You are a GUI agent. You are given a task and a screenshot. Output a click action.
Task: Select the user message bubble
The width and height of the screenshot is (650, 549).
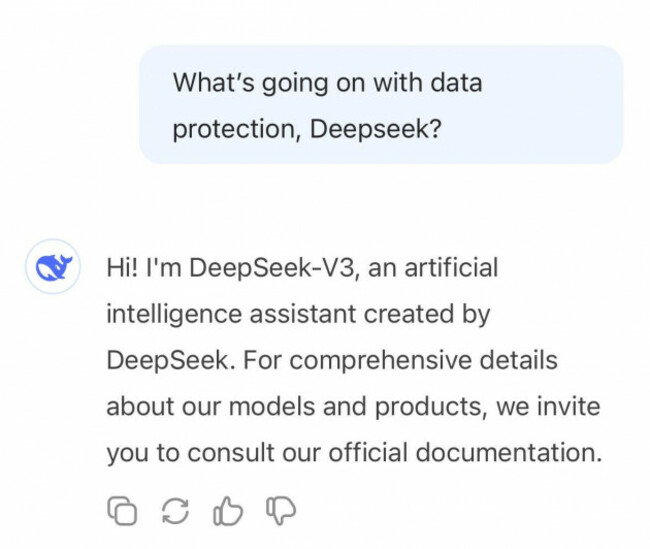[x=381, y=105]
